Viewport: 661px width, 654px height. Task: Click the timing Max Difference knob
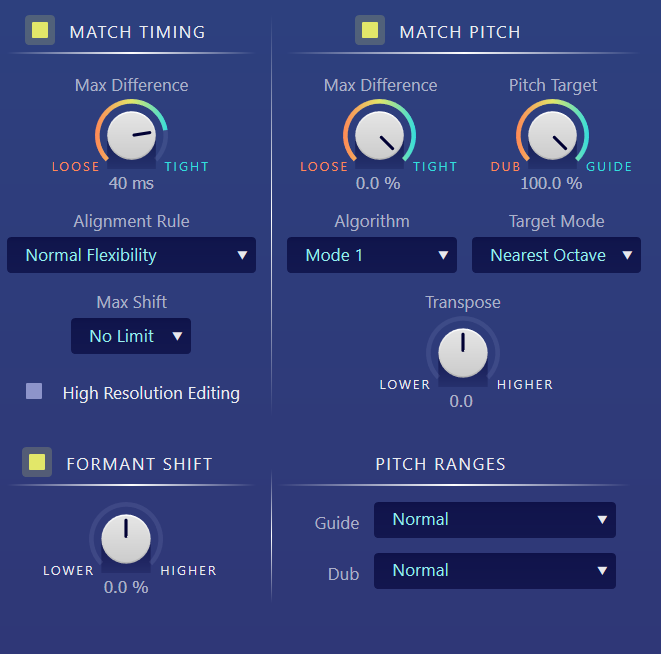[132, 136]
